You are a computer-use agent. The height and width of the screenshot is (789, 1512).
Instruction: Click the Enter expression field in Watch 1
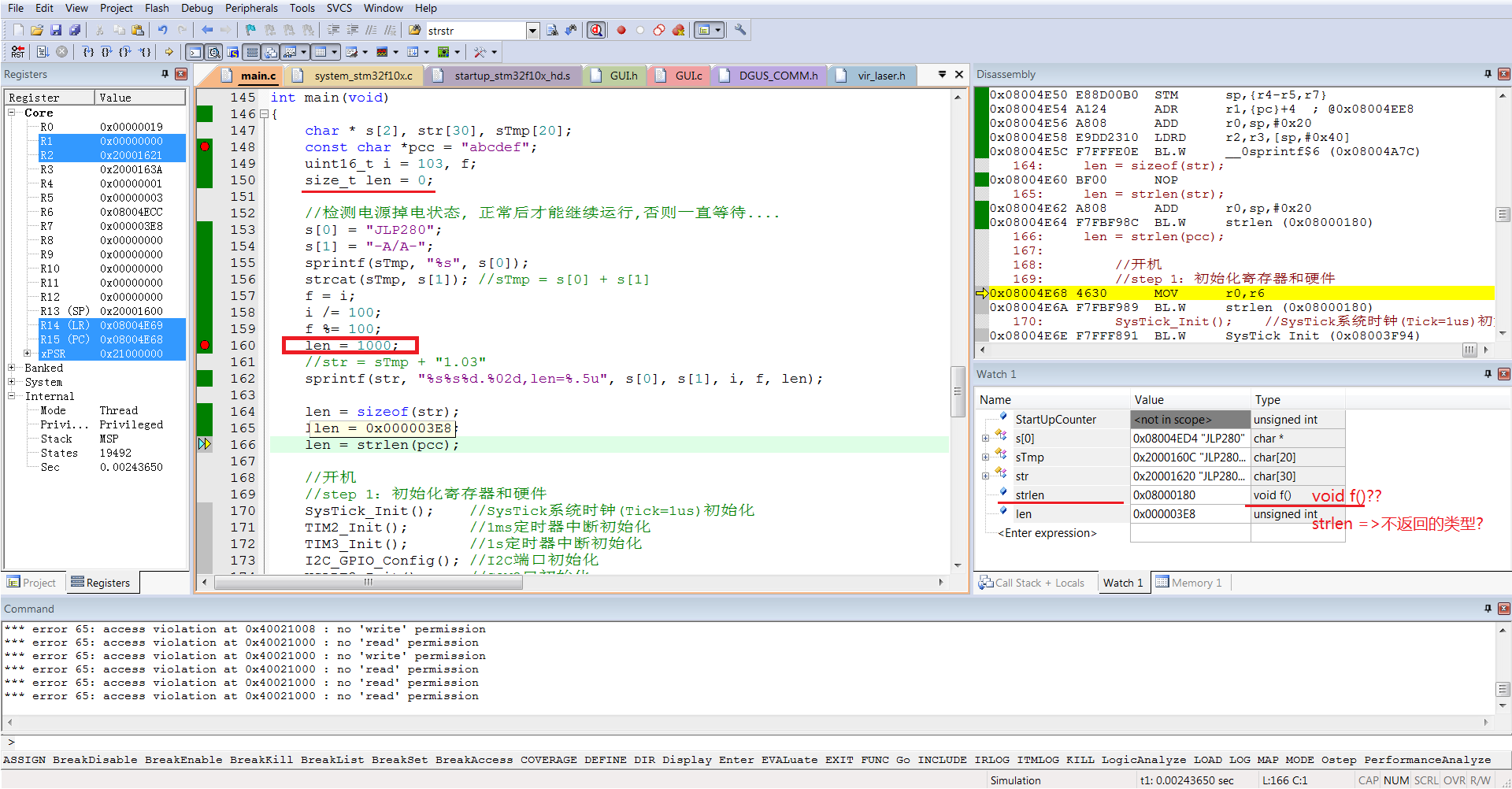pyautogui.click(x=1047, y=533)
